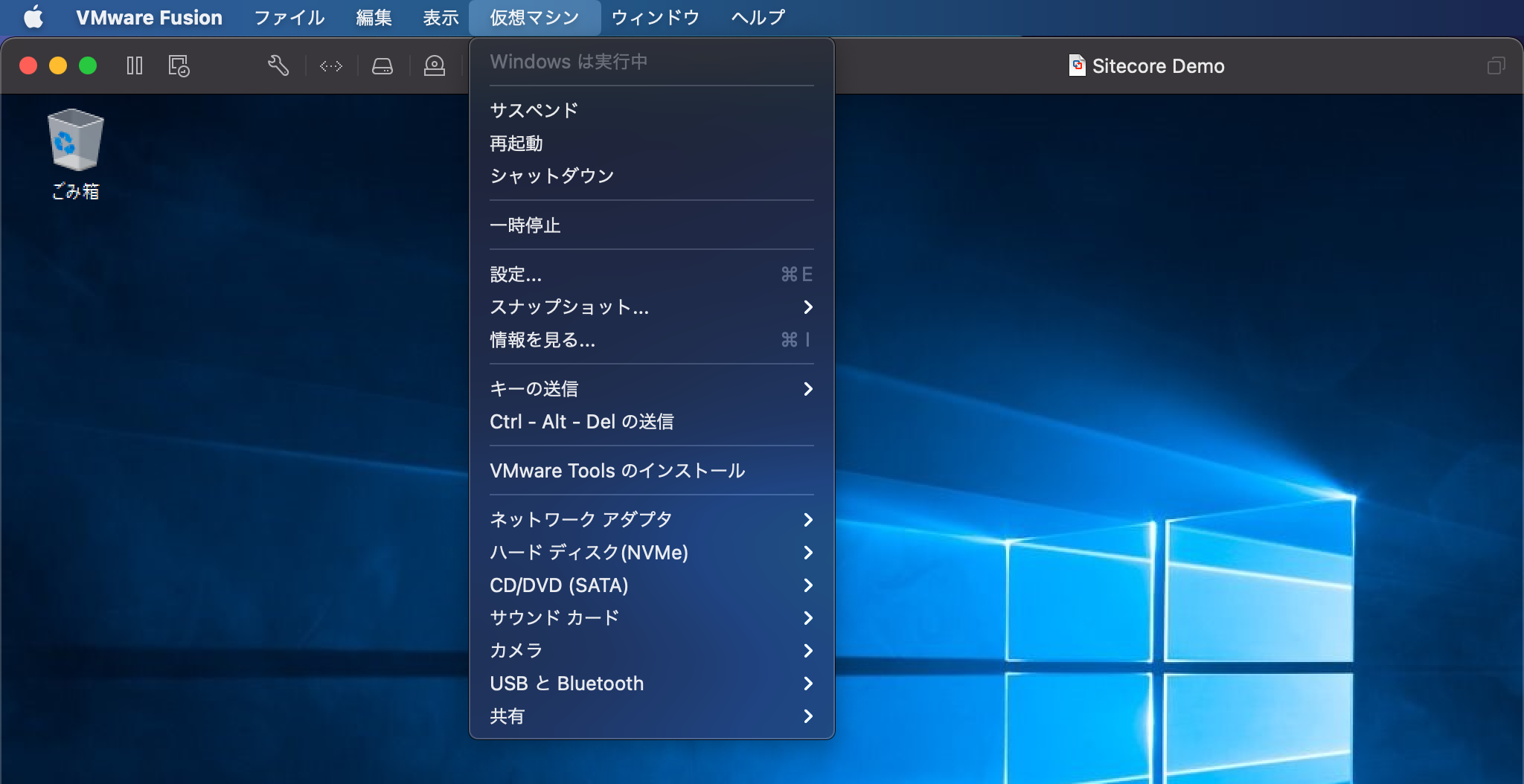Open the 編集 menu
Viewport: 1524px width, 784px height.
pyautogui.click(x=374, y=17)
